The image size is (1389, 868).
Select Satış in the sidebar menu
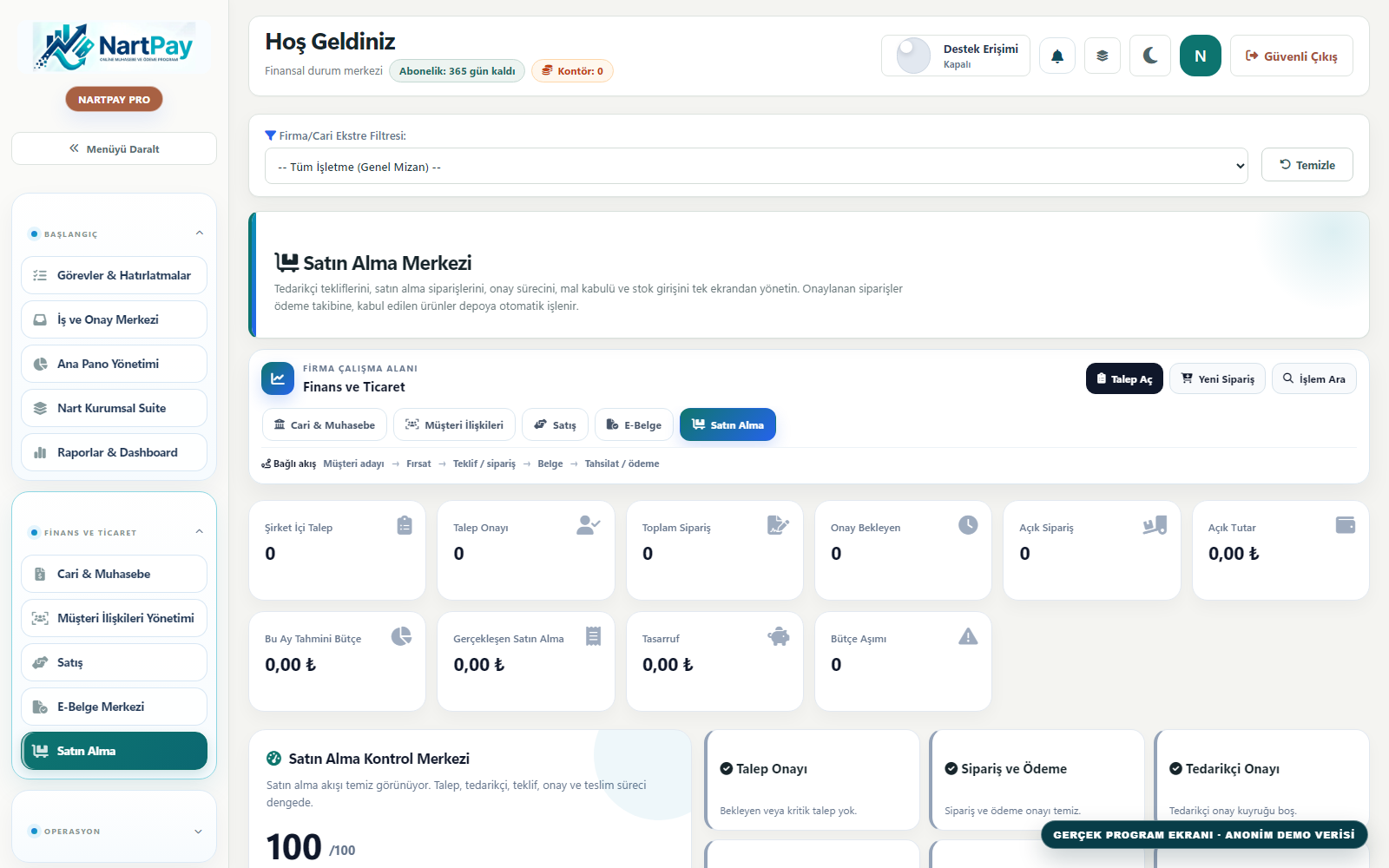114,662
